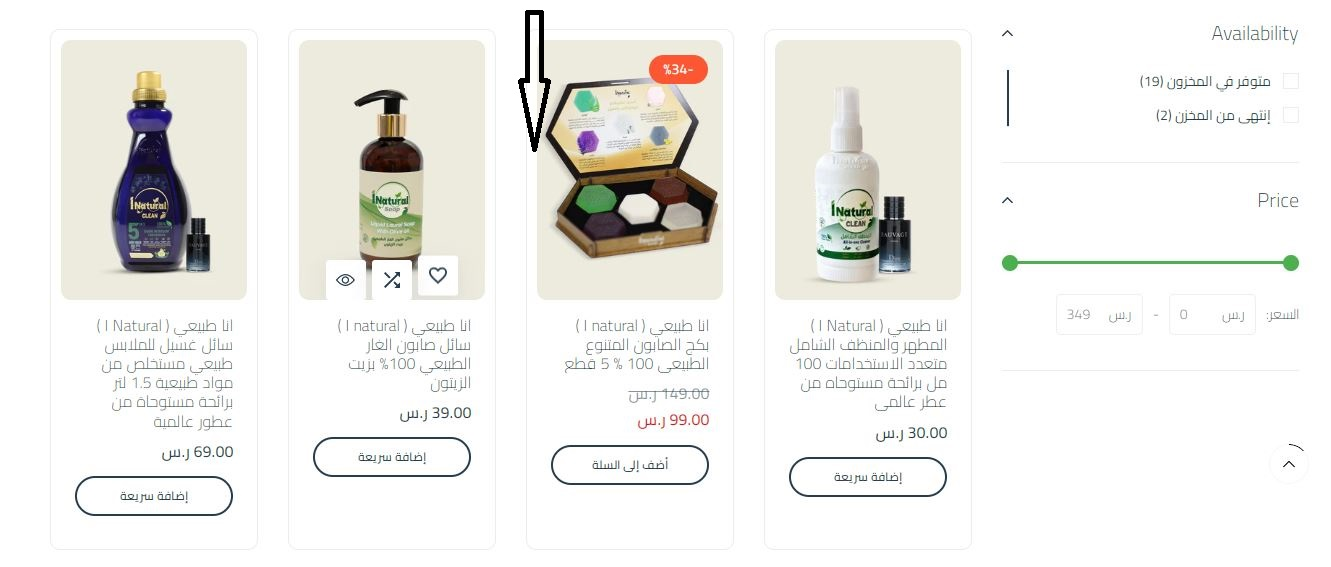Quick add the liquid laurel soap

point(392,457)
